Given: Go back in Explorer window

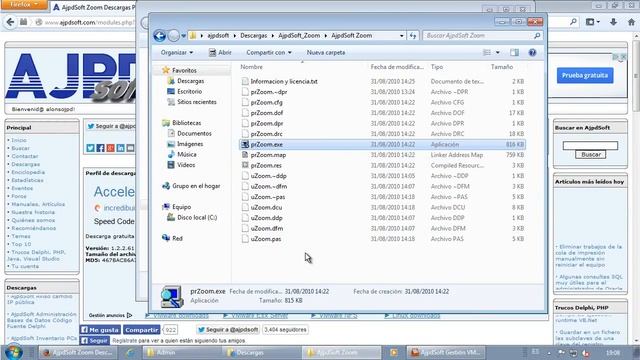Looking at the screenshot, I should 160,36.
